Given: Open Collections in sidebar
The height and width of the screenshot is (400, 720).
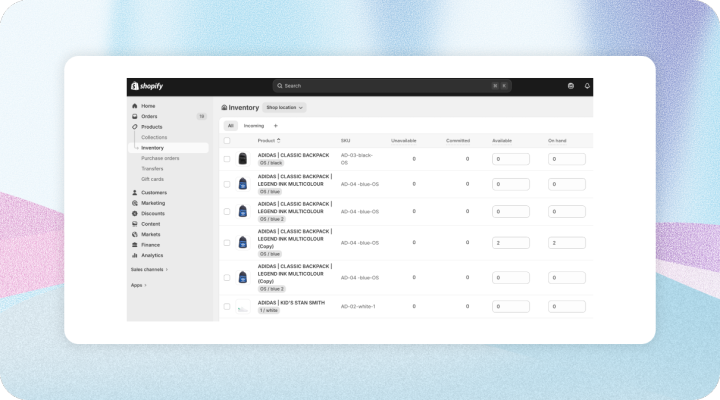Looking at the screenshot, I should [x=154, y=137].
